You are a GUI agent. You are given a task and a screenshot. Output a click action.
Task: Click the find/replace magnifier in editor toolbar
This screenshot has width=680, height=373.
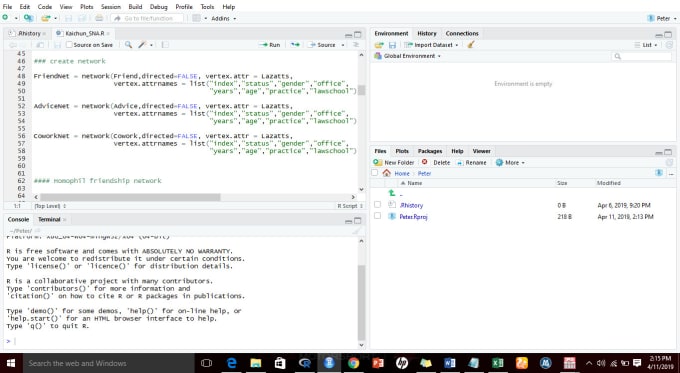[128, 45]
